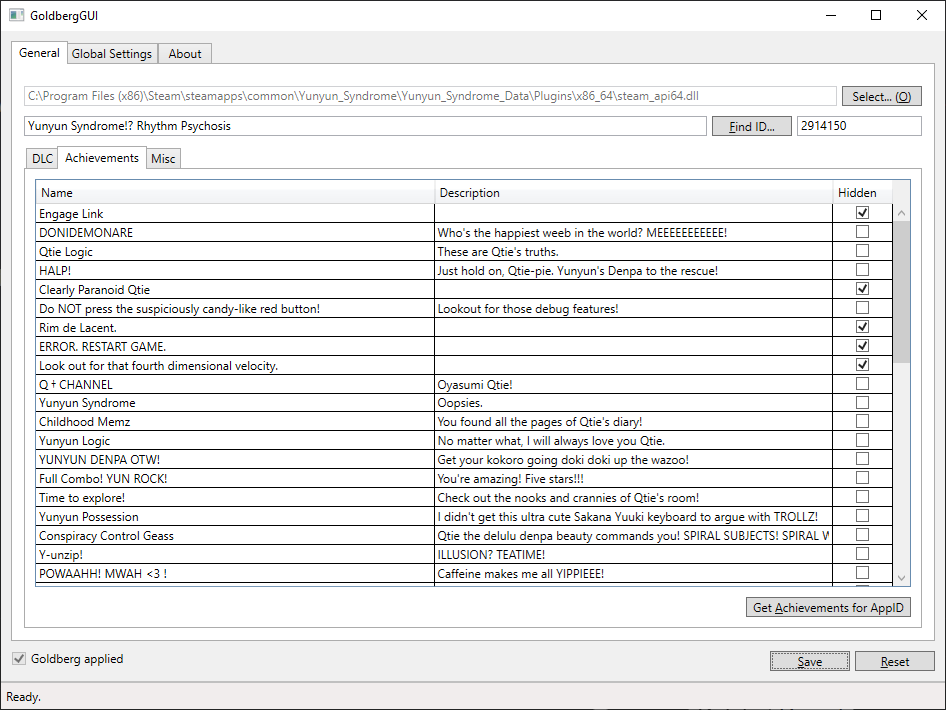Select the General tab
The height and width of the screenshot is (710, 946).
tap(39, 52)
